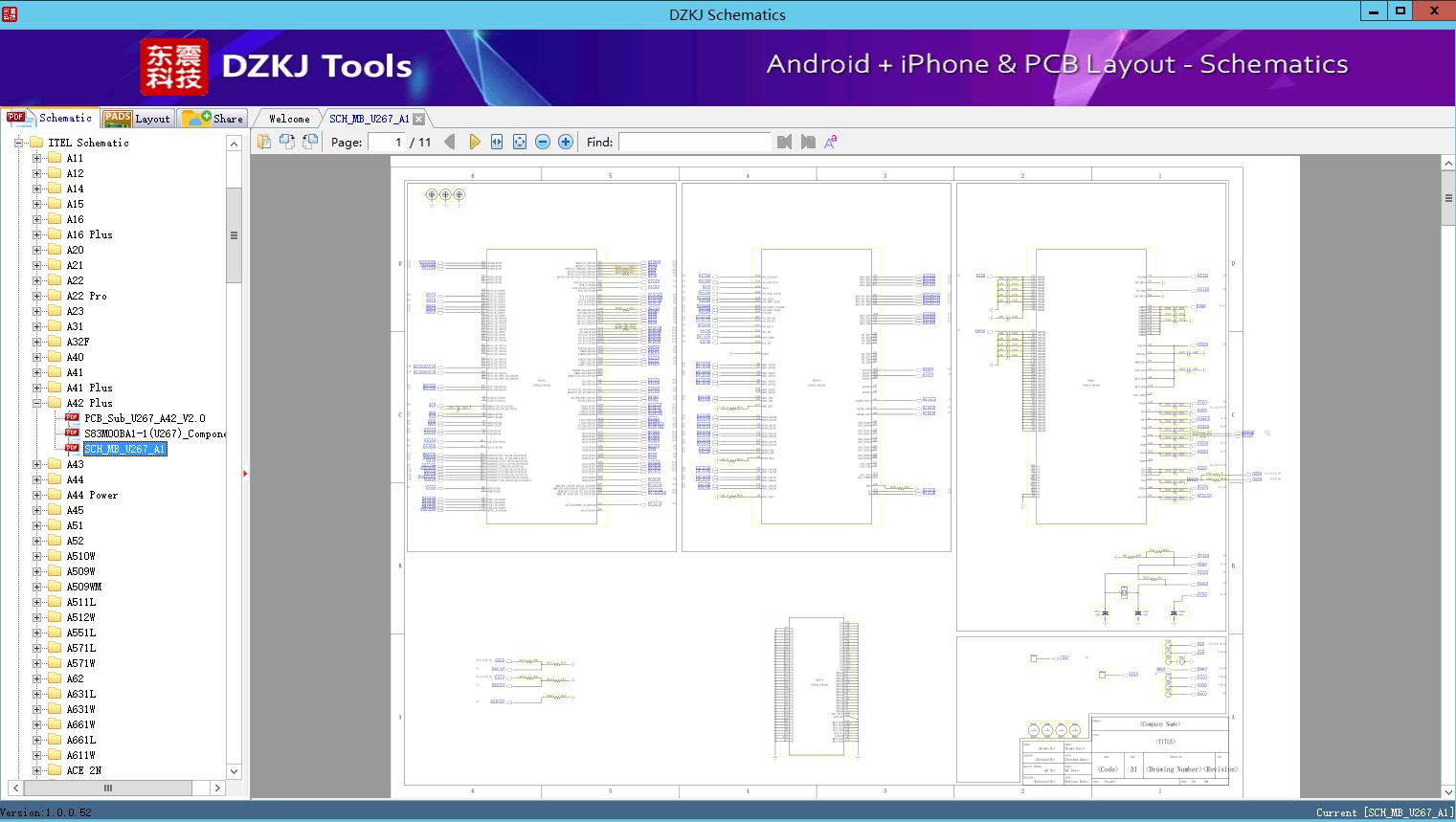Click A62 folder icon

click(x=55, y=678)
